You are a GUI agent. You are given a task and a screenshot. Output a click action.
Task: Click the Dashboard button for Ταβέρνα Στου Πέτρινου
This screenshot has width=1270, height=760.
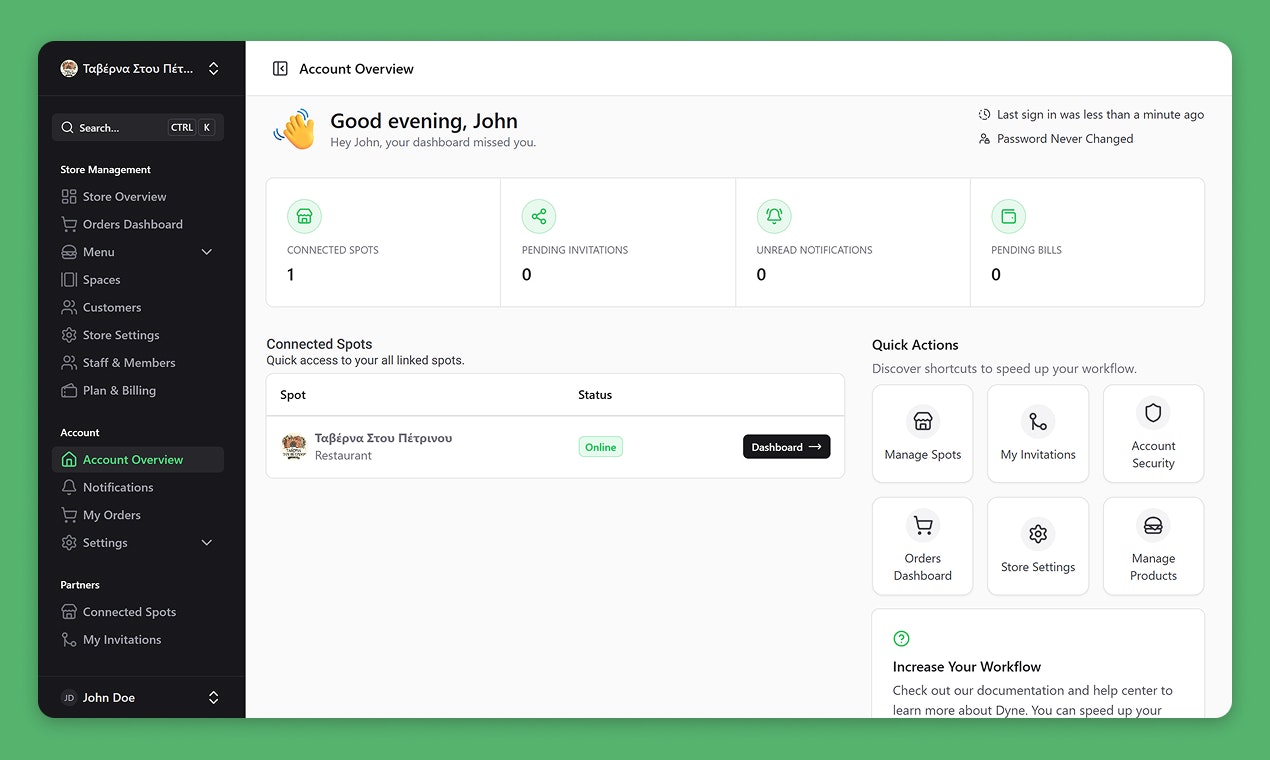(786, 446)
